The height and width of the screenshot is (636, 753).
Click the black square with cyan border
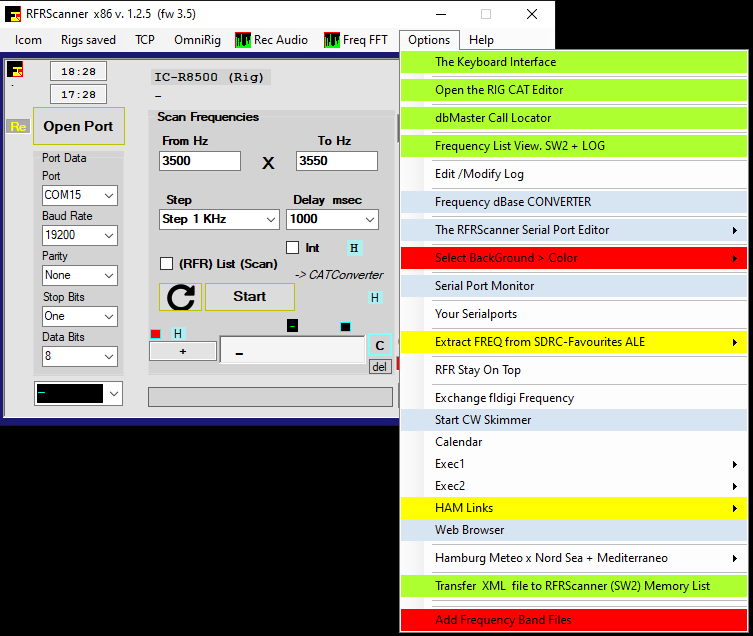tap(345, 327)
